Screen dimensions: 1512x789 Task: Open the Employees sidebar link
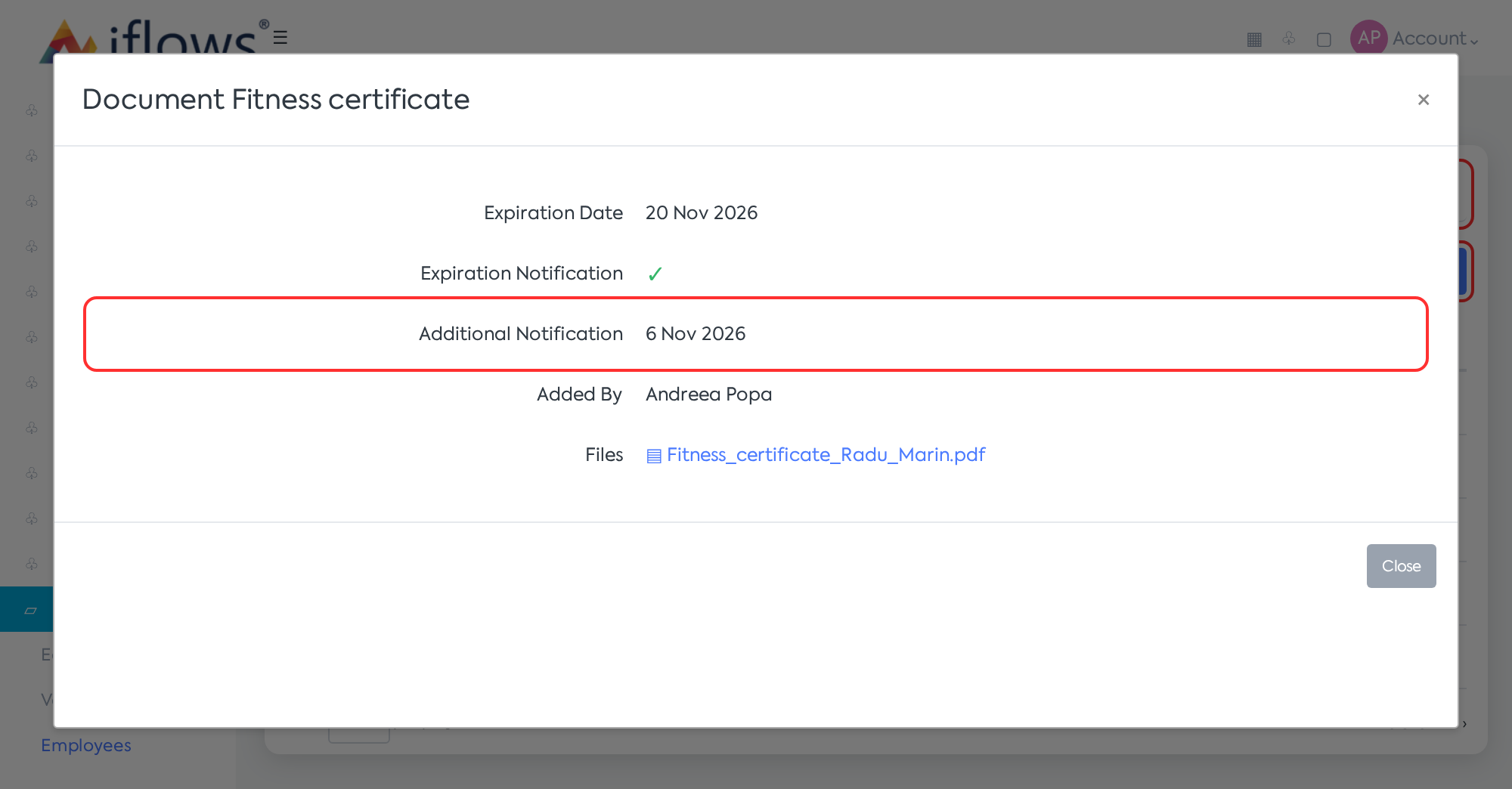click(86, 745)
